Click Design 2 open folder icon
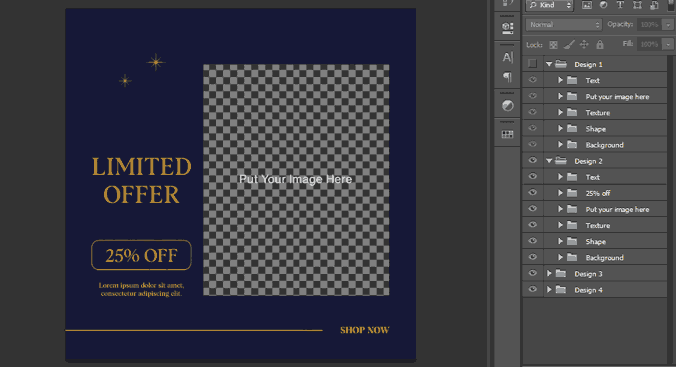This screenshot has height=367, width=676. click(560, 161)
